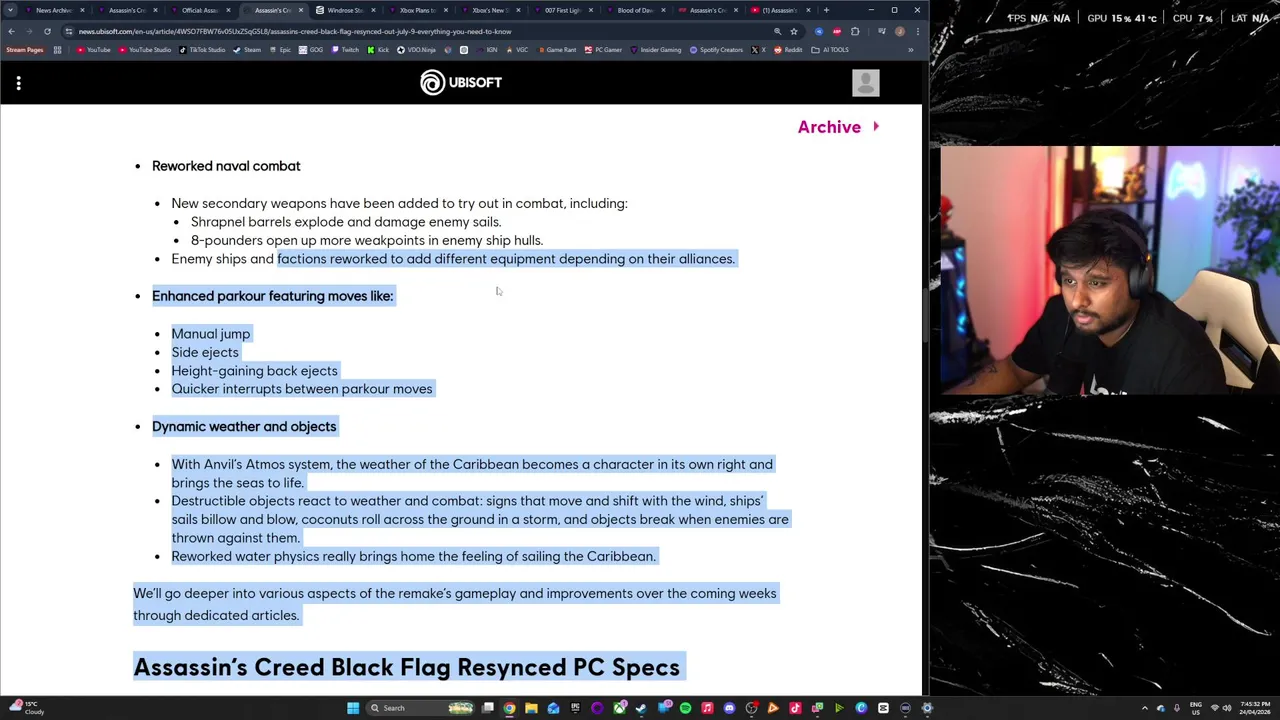Open the Twitch bookmark

346,50
